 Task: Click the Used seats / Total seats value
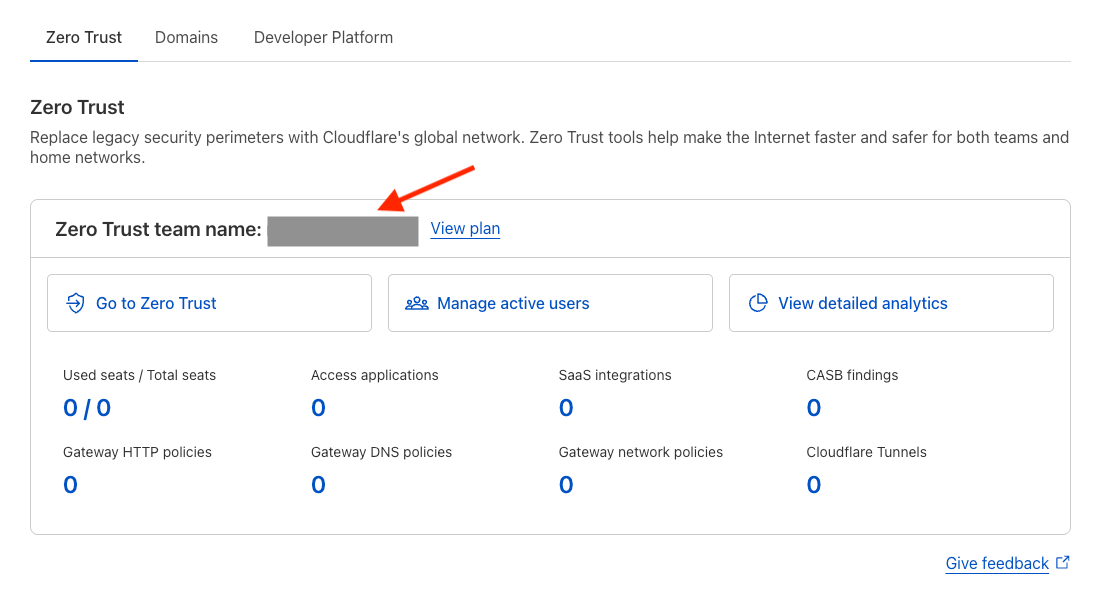[x=87, y=408]
